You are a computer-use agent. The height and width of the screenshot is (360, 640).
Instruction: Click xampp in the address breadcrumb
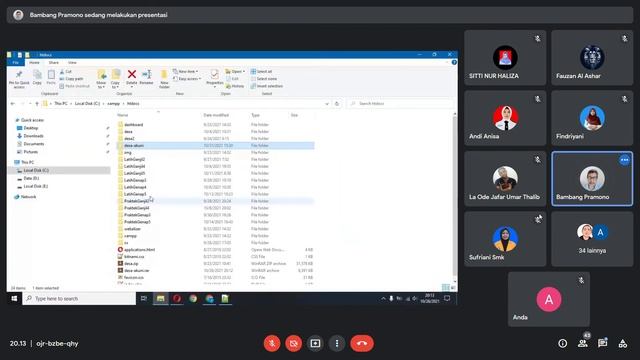[113, 104]
